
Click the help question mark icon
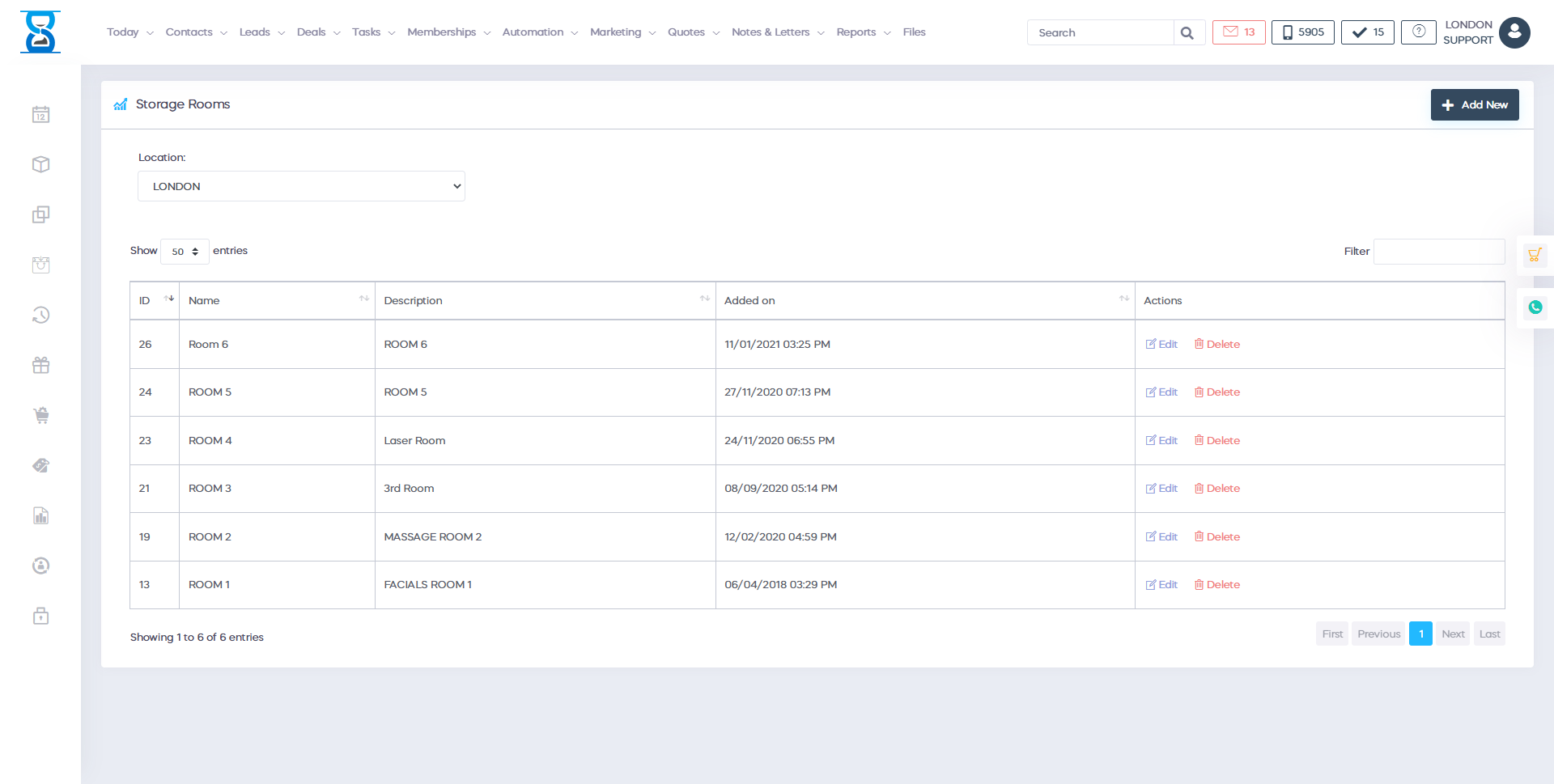coord(1418,32)
